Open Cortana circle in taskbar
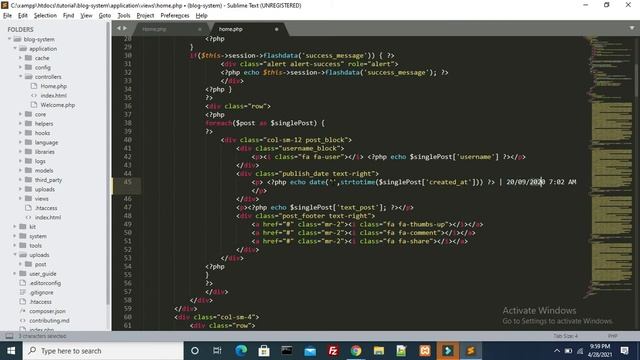 [195, 351]
